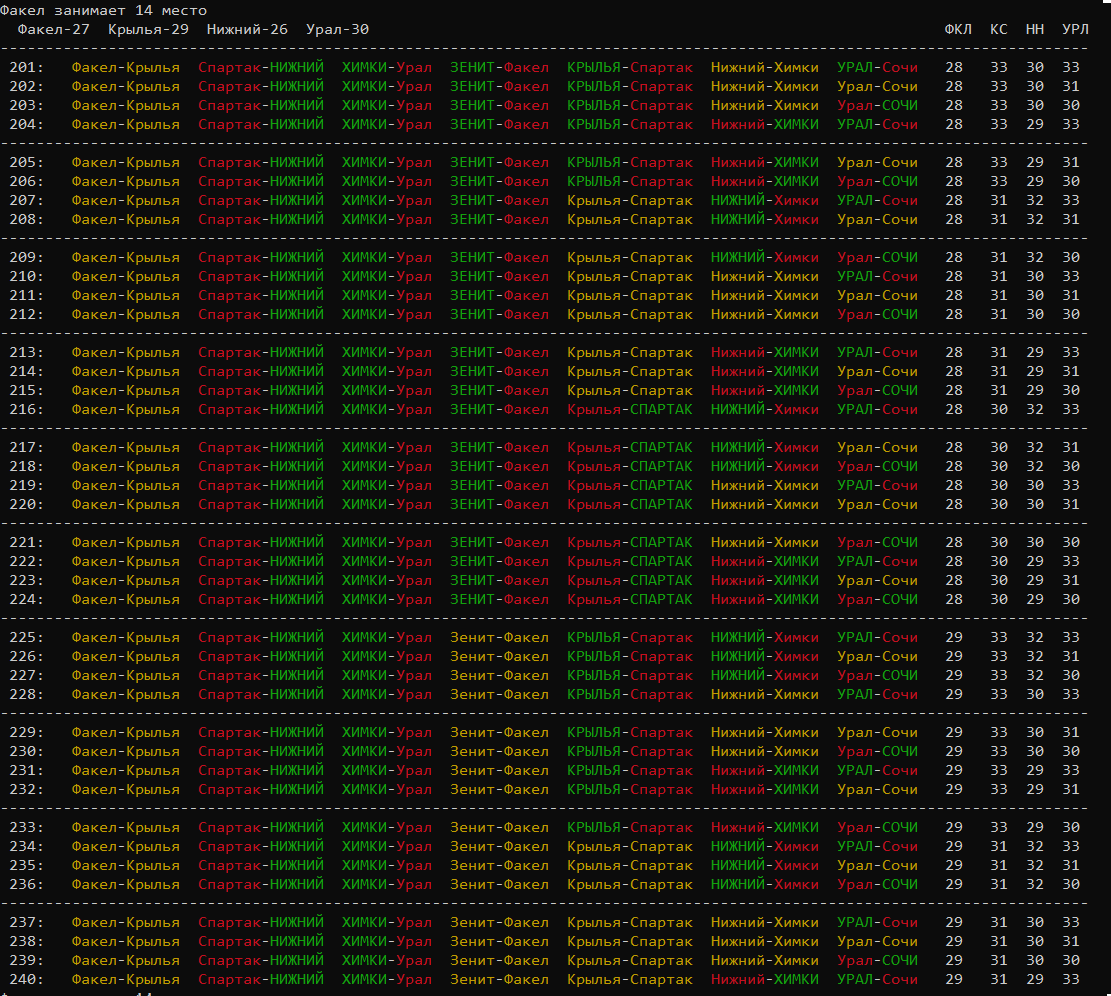Screen dimensions: 1111x996
Task: Select the УРЛ value "33" in row 240
Action: click(x=1071, y=980)
